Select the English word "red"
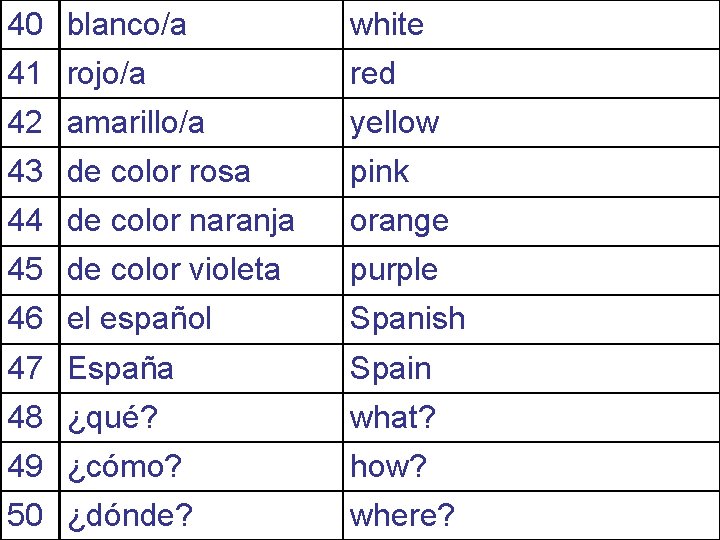This screenshot has height=540, width=720. click(x=373, y=74)
